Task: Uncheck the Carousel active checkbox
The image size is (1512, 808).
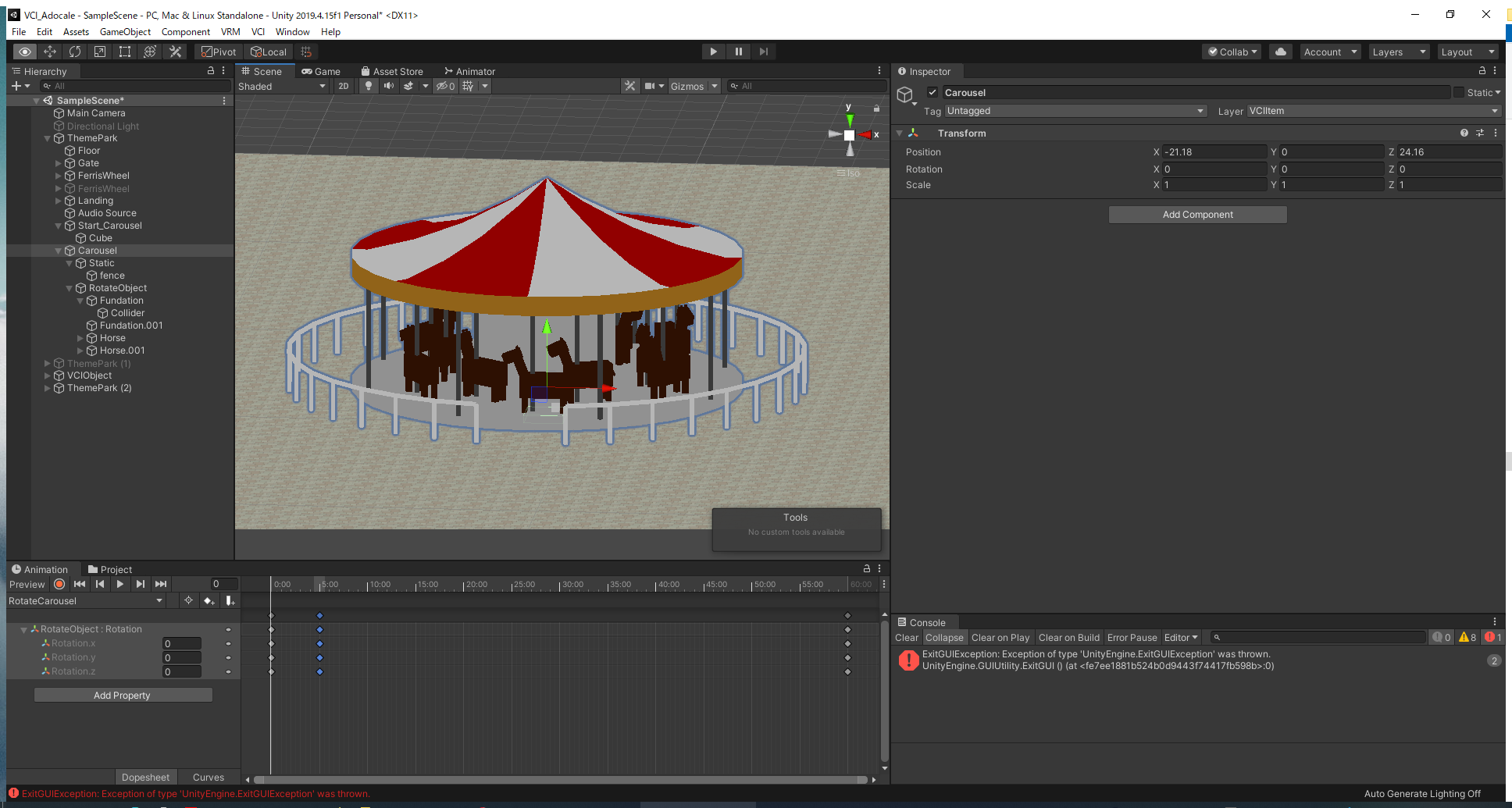Action: 932,92
